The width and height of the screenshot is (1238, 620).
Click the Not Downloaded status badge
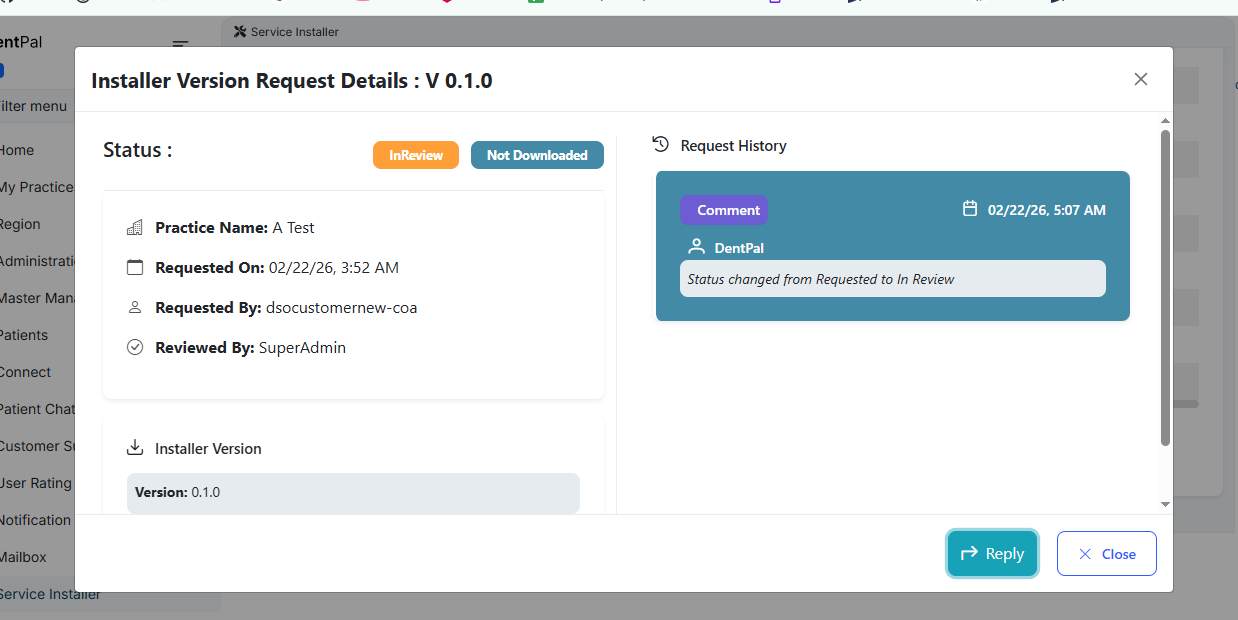coord(537,155)
